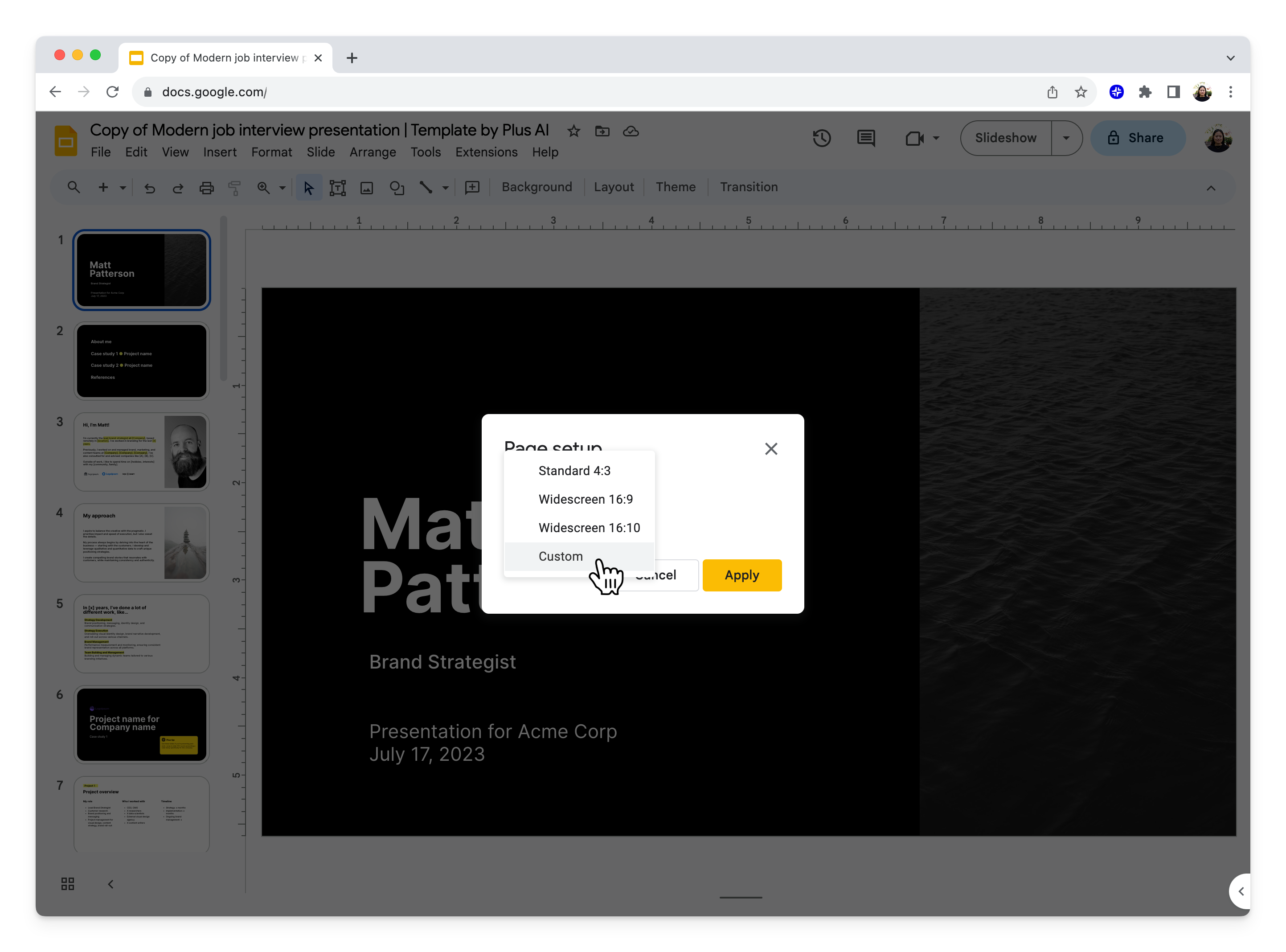Expand the meeting options dropdown arrow
The image size is (1286, 952).
click(x=936, y=138)
